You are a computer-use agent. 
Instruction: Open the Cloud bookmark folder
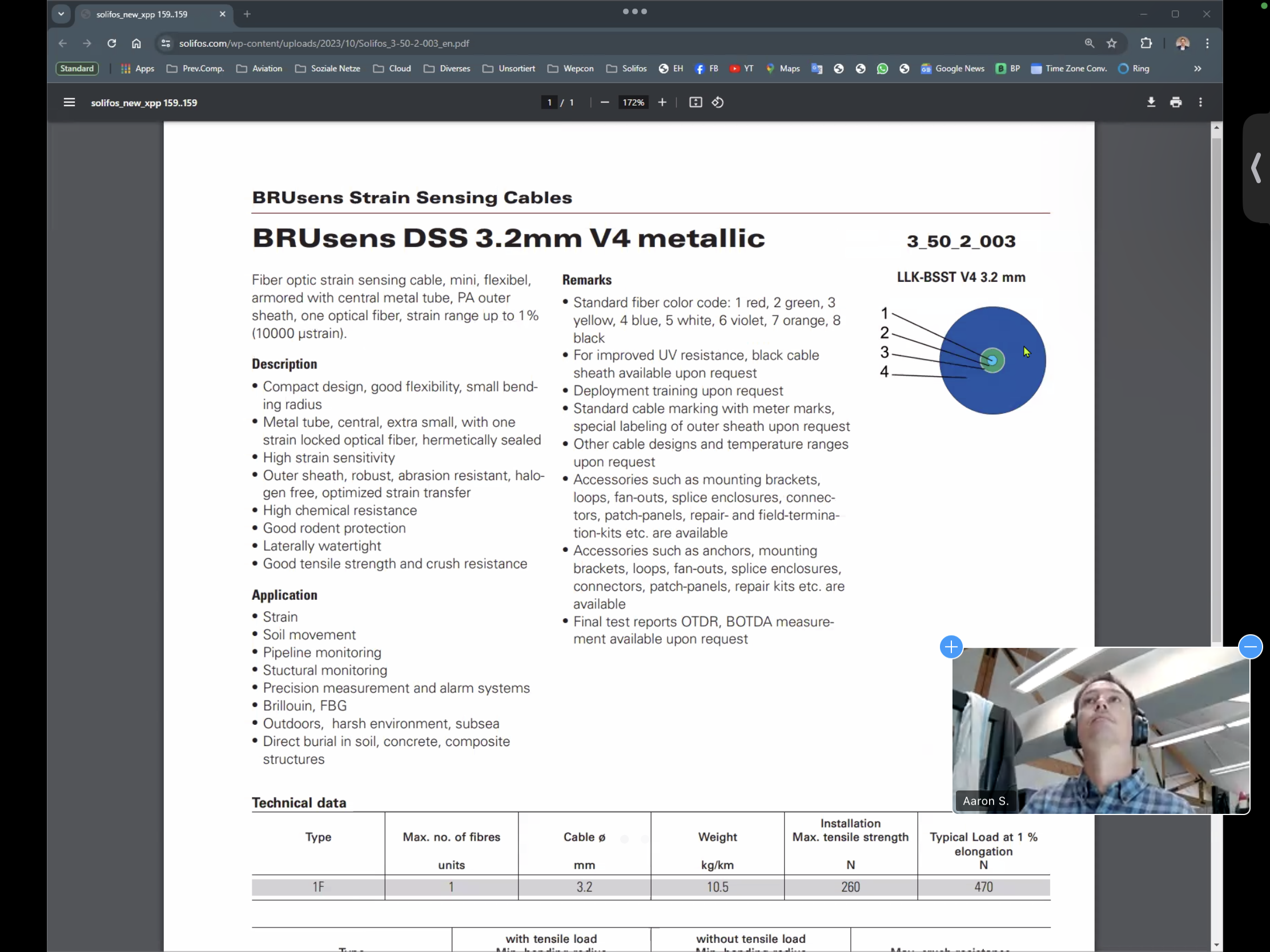click(x=392, y=69)
